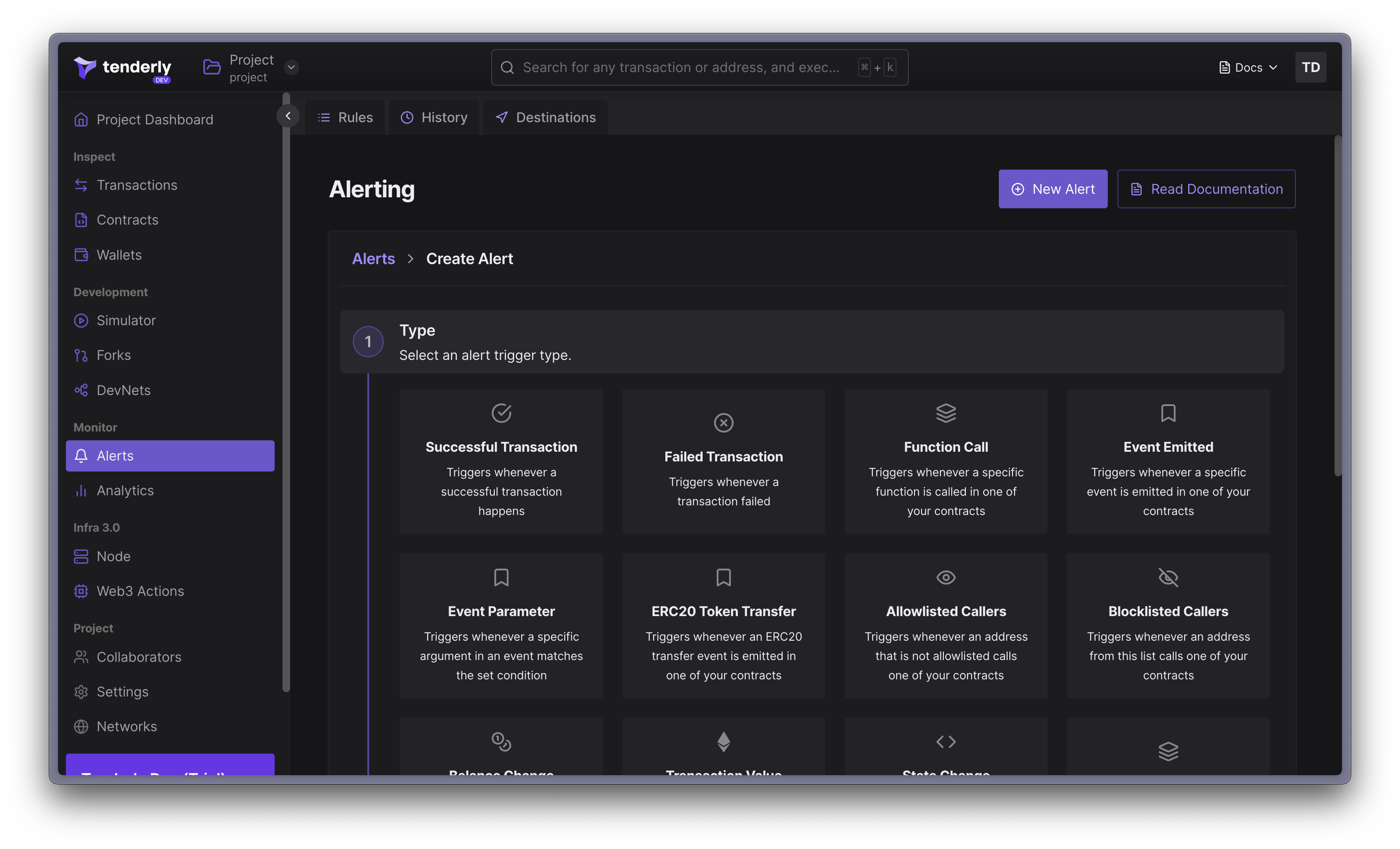1400x849 pixels.
Task: Open the Docs dropdown menu
Action: click(x=1248, y=68)
